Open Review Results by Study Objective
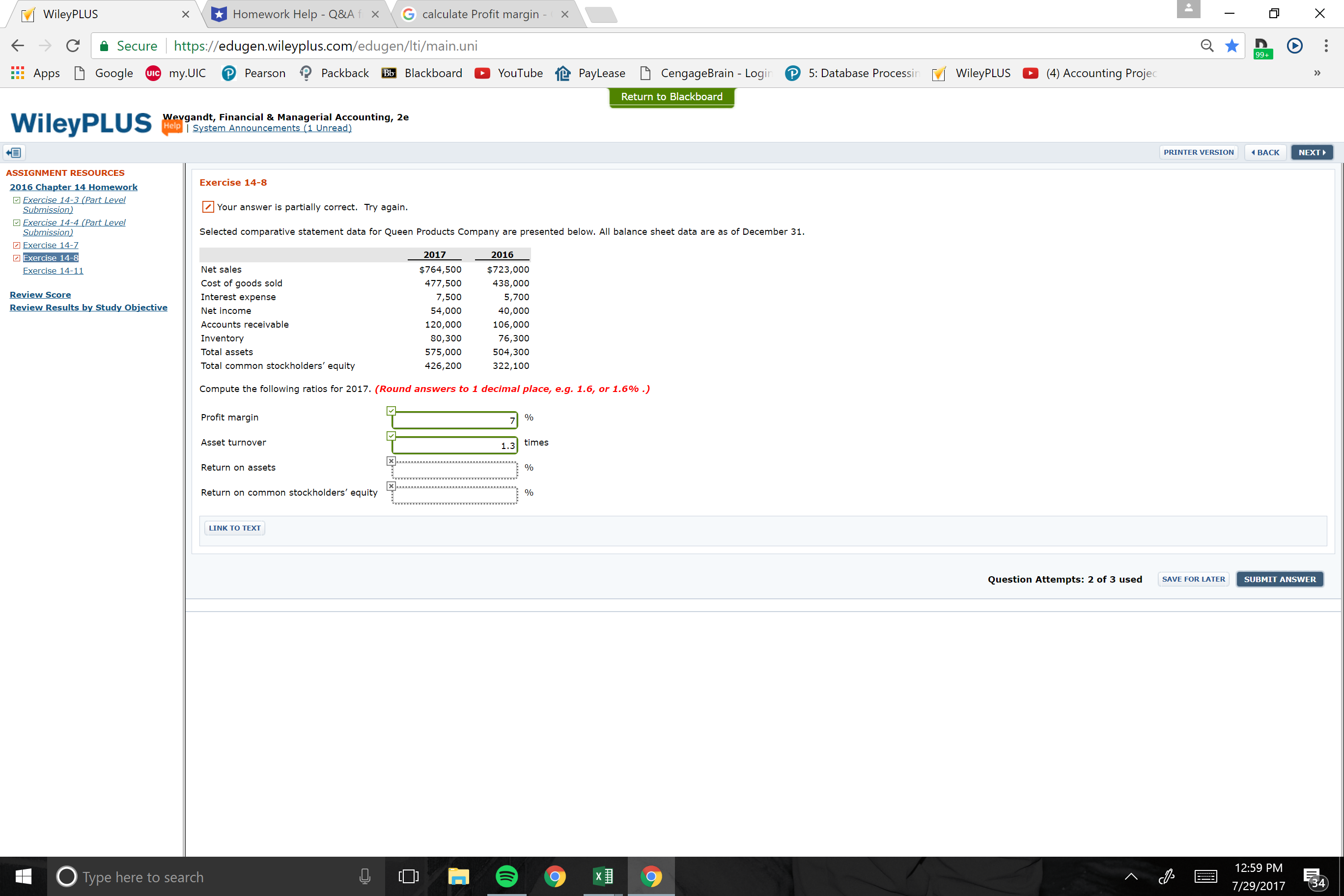Viewport: 1344px width, 896px height. 88,307
